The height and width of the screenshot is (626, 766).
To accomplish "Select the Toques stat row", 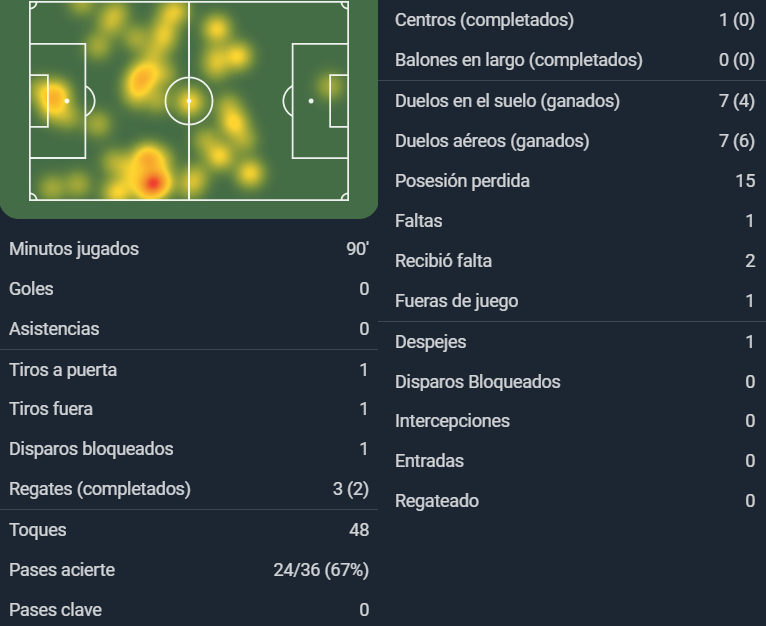I will tap(189, 530).
